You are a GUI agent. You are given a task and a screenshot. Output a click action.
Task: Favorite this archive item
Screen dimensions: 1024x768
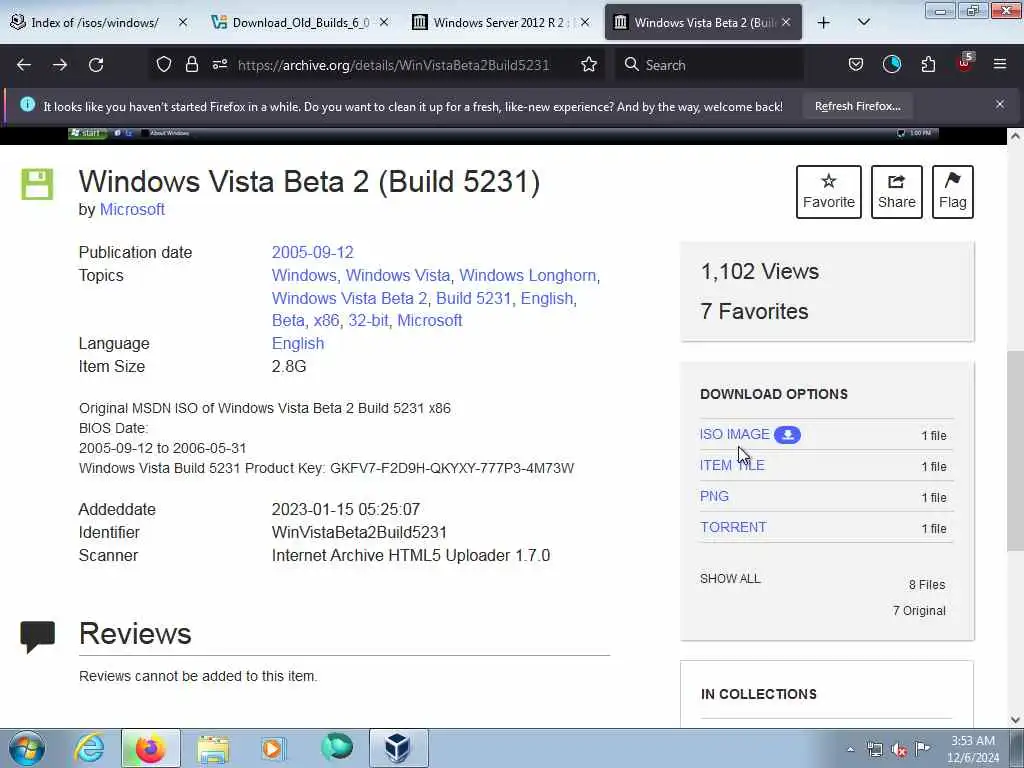[829, 191]
